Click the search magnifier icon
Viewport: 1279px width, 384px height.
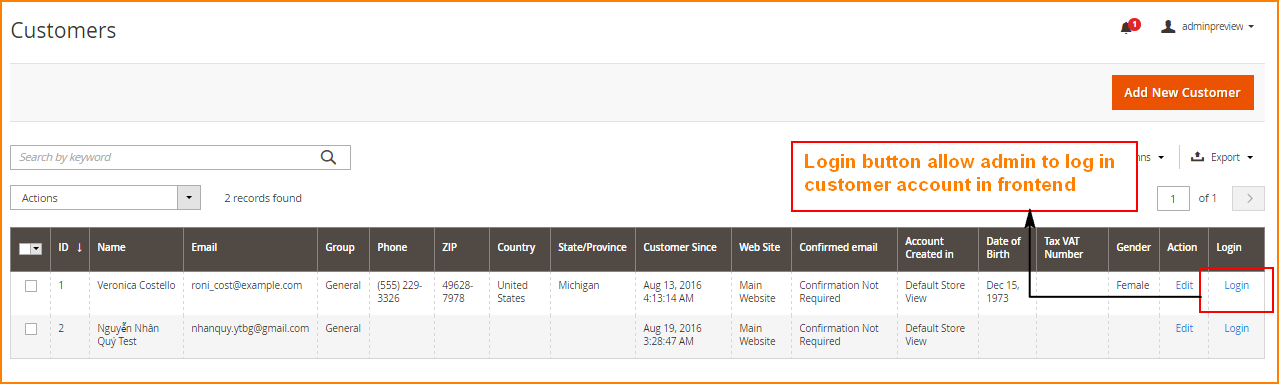click(x=328, y=157)
